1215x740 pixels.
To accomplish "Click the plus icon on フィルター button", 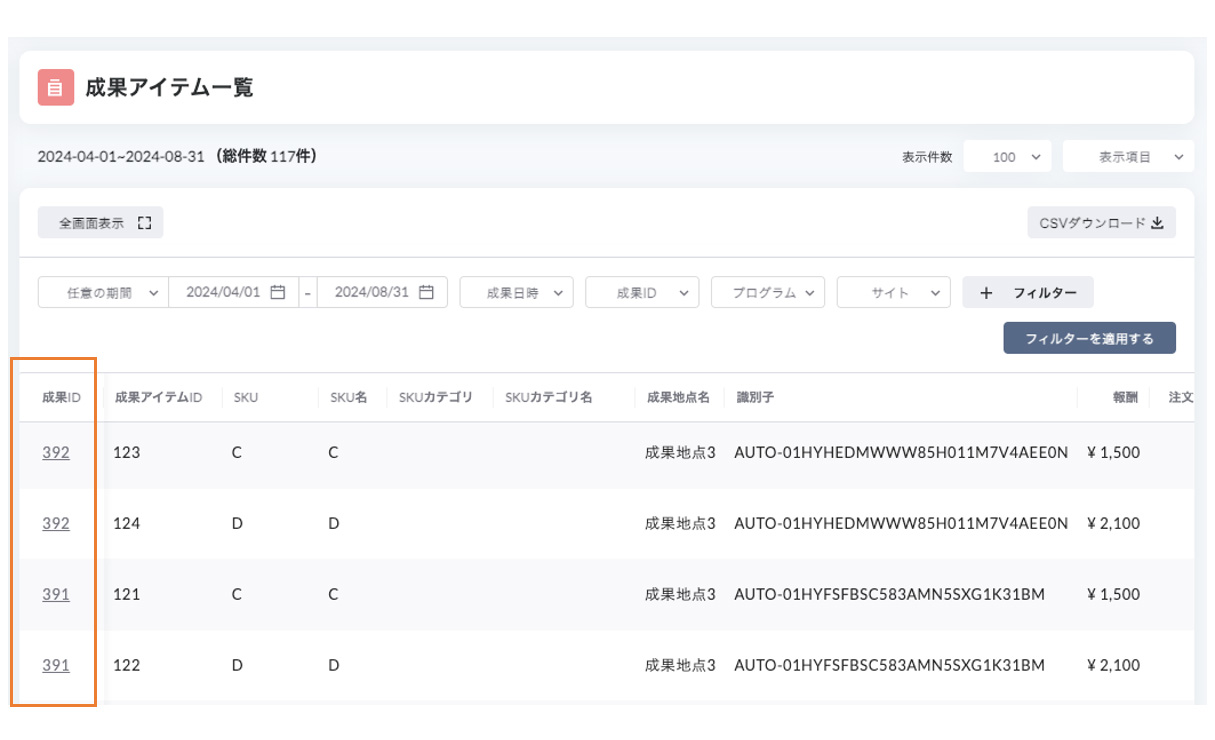I will (x=986, y=293).
